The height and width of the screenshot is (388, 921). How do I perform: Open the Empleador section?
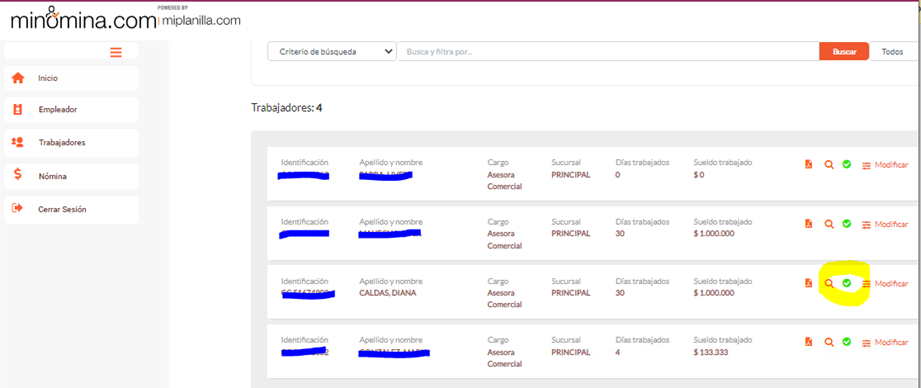click(x=71, y=110)
